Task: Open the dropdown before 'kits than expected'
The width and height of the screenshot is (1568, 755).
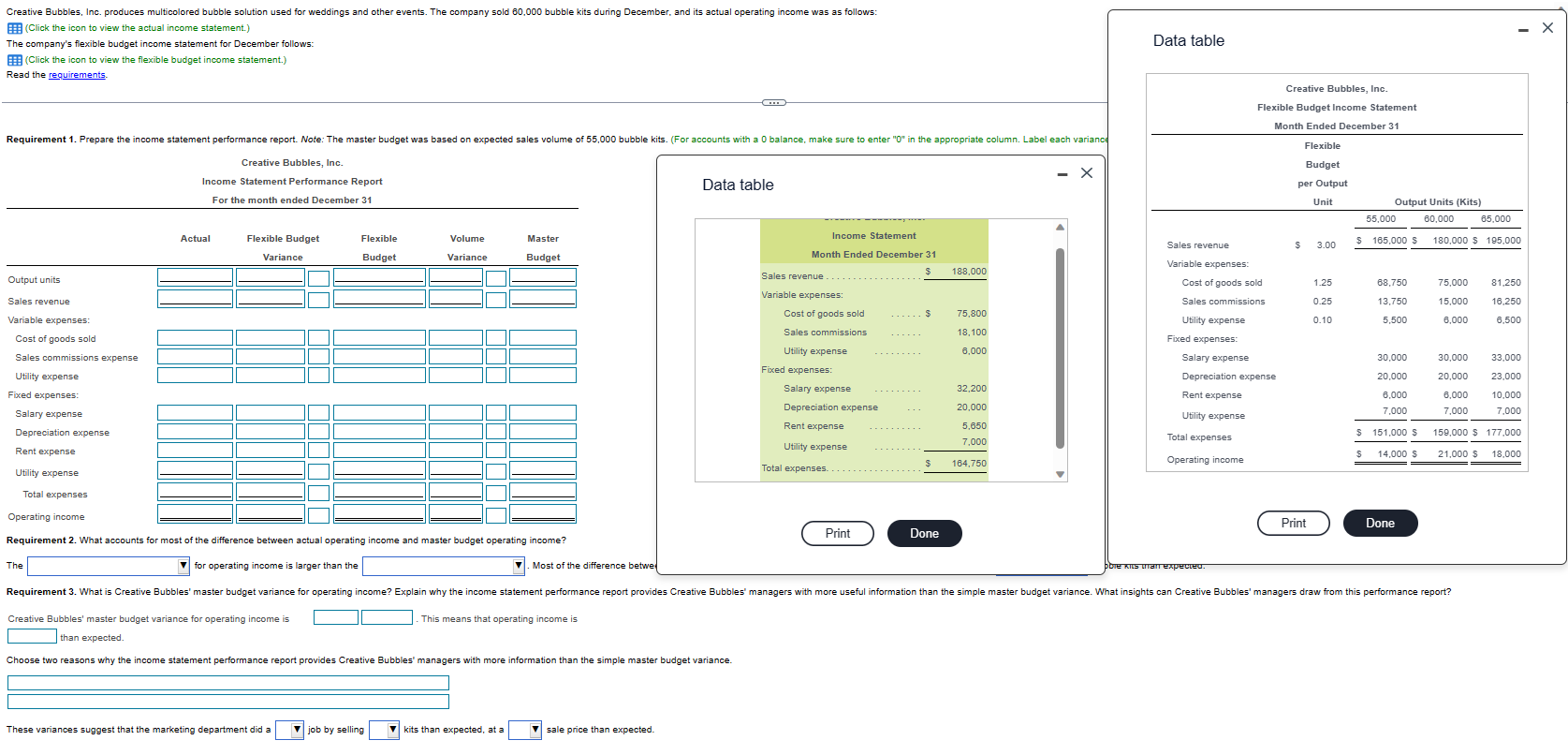Action: [x=384, y=730]
